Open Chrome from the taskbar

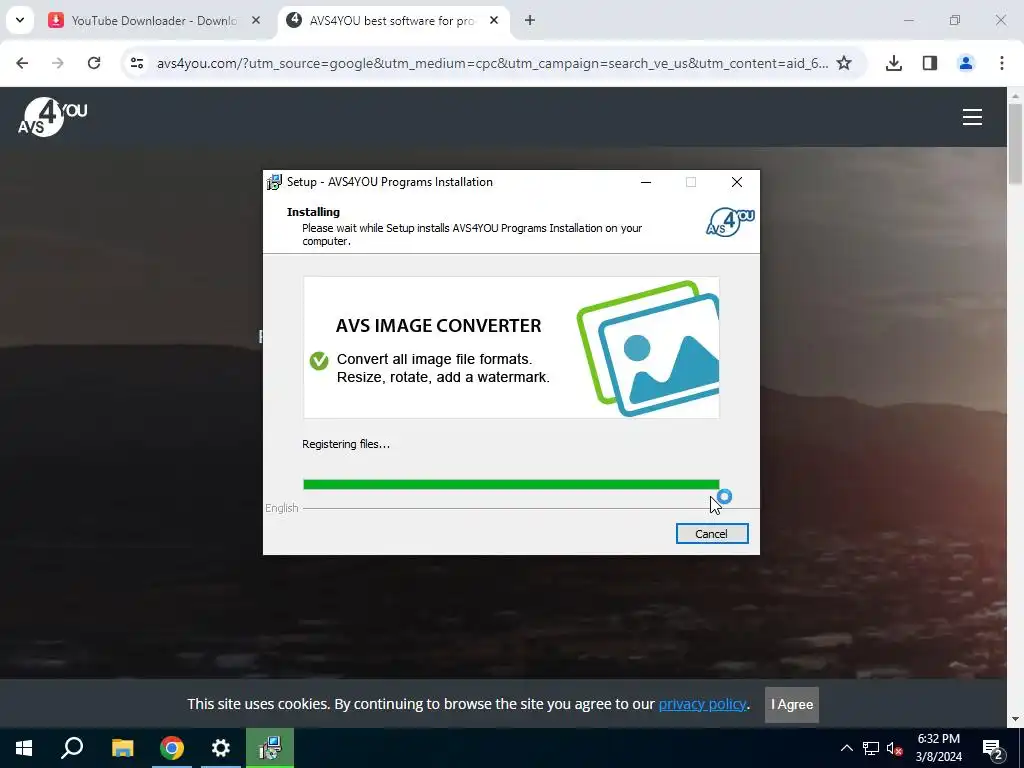coord(172,748)
